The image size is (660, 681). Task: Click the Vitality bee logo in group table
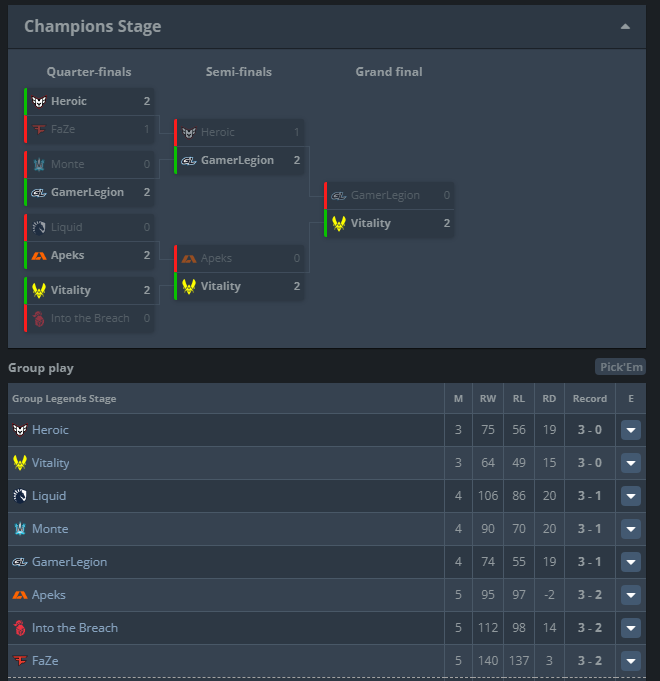20,463
